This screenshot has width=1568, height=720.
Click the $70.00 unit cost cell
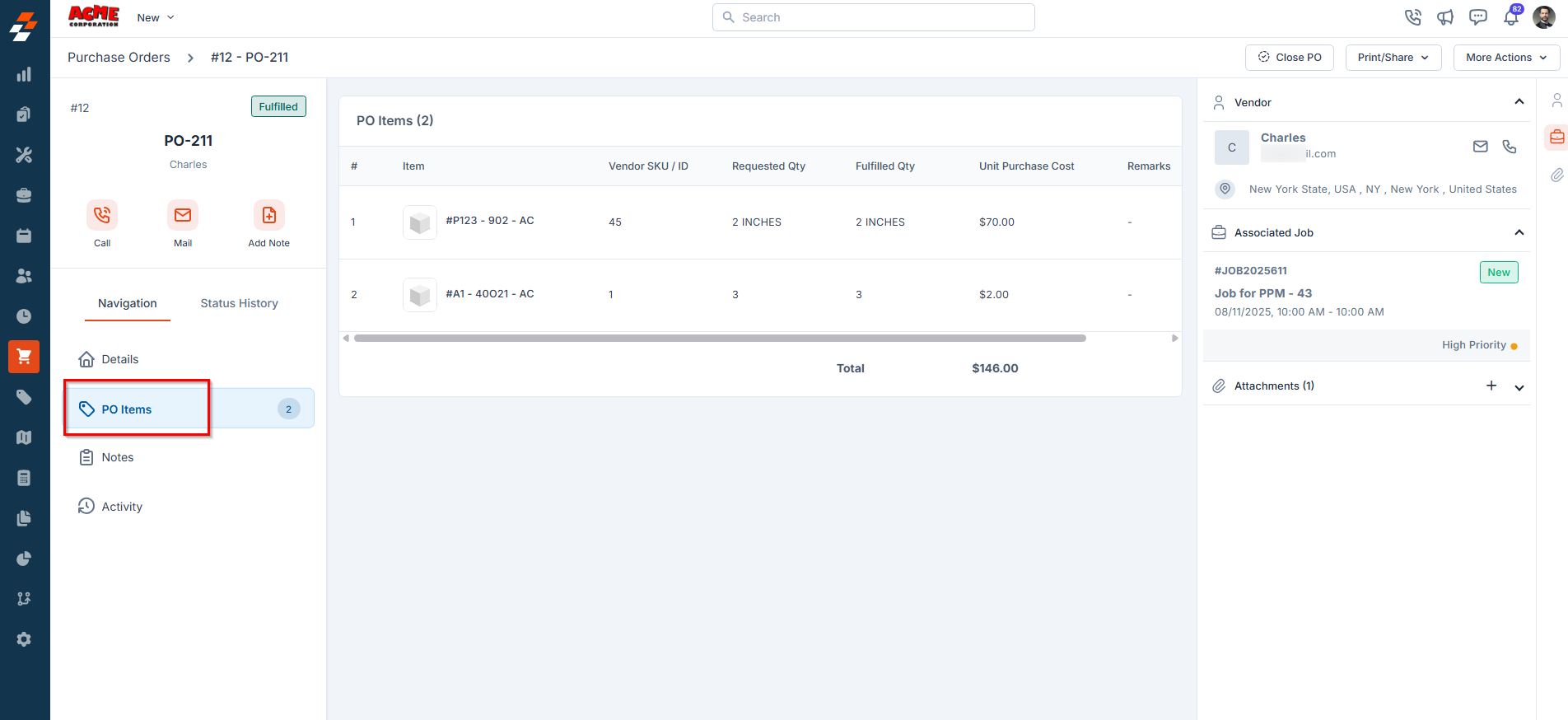point(996,222)
